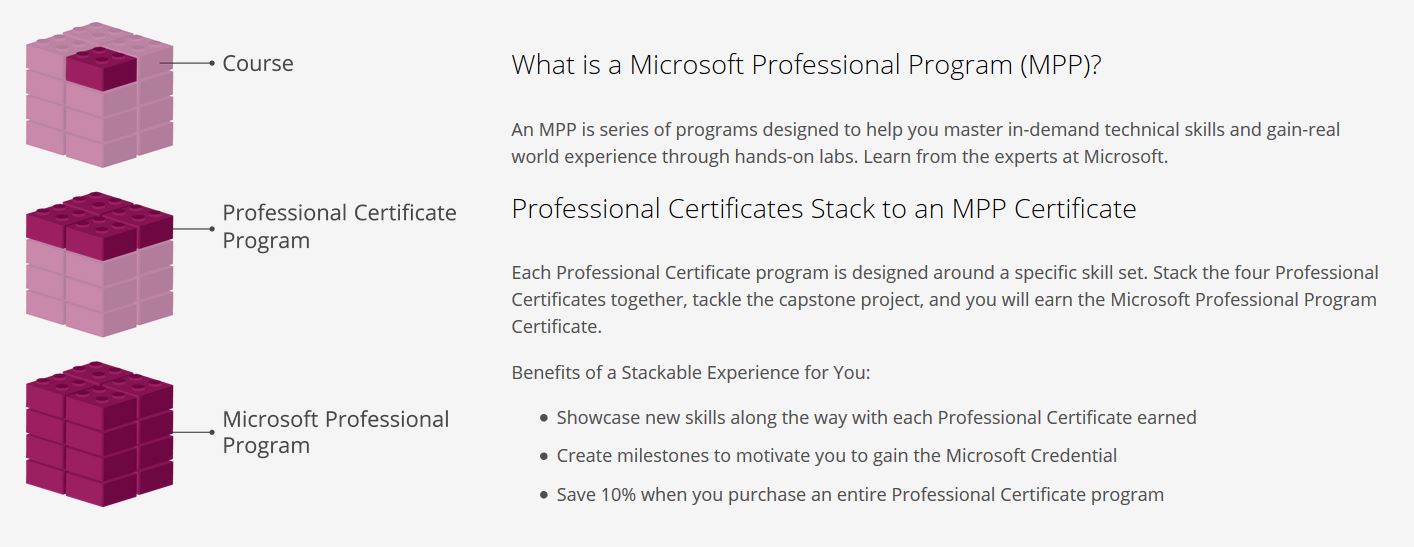The height and width of the screenshot is (547, 1414).
Task: Click the connector line beside Microsoft Professional Program
Action: (192, 432)
